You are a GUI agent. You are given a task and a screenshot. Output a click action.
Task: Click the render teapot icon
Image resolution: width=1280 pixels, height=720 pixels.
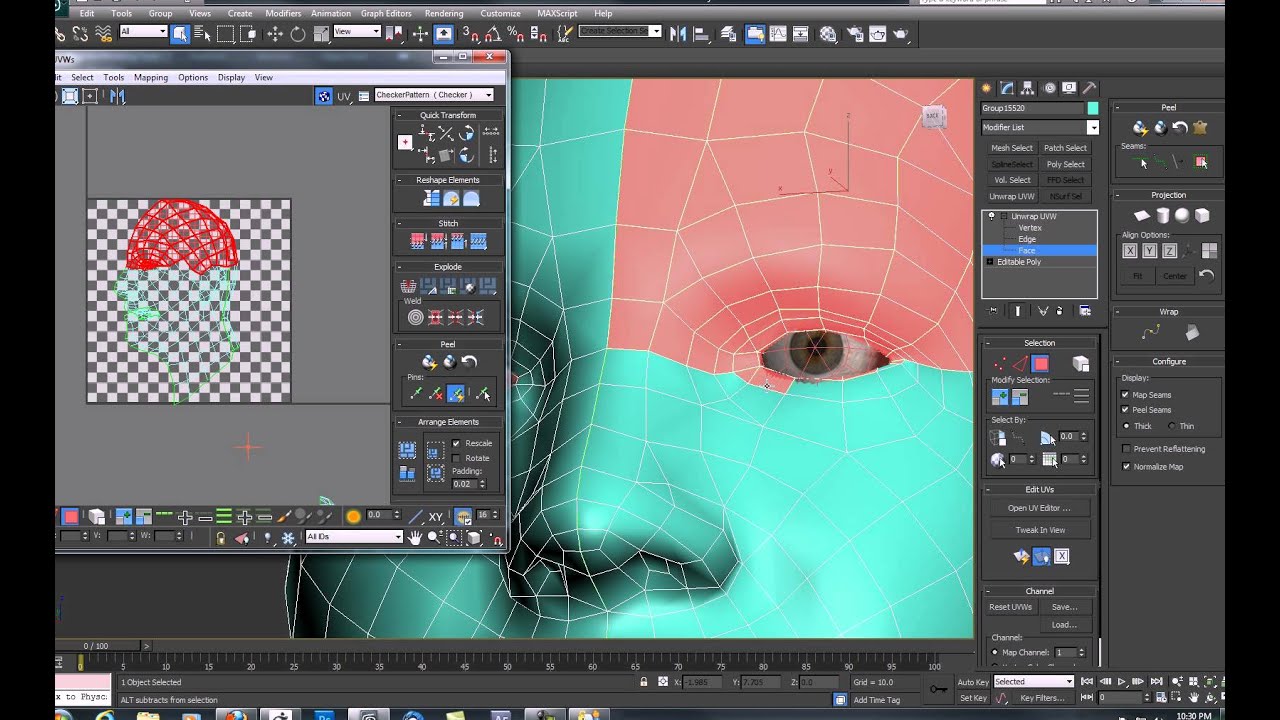(901, 33)
